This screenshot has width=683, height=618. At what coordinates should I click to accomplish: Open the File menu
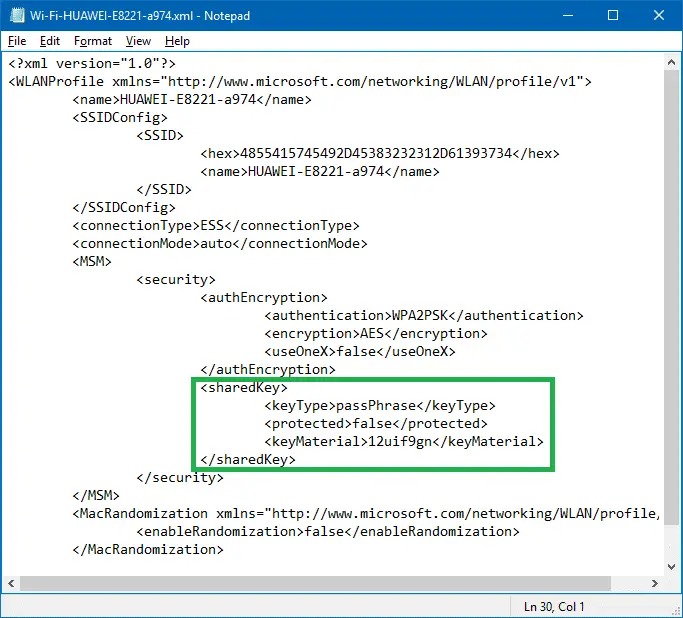(17, 41)
